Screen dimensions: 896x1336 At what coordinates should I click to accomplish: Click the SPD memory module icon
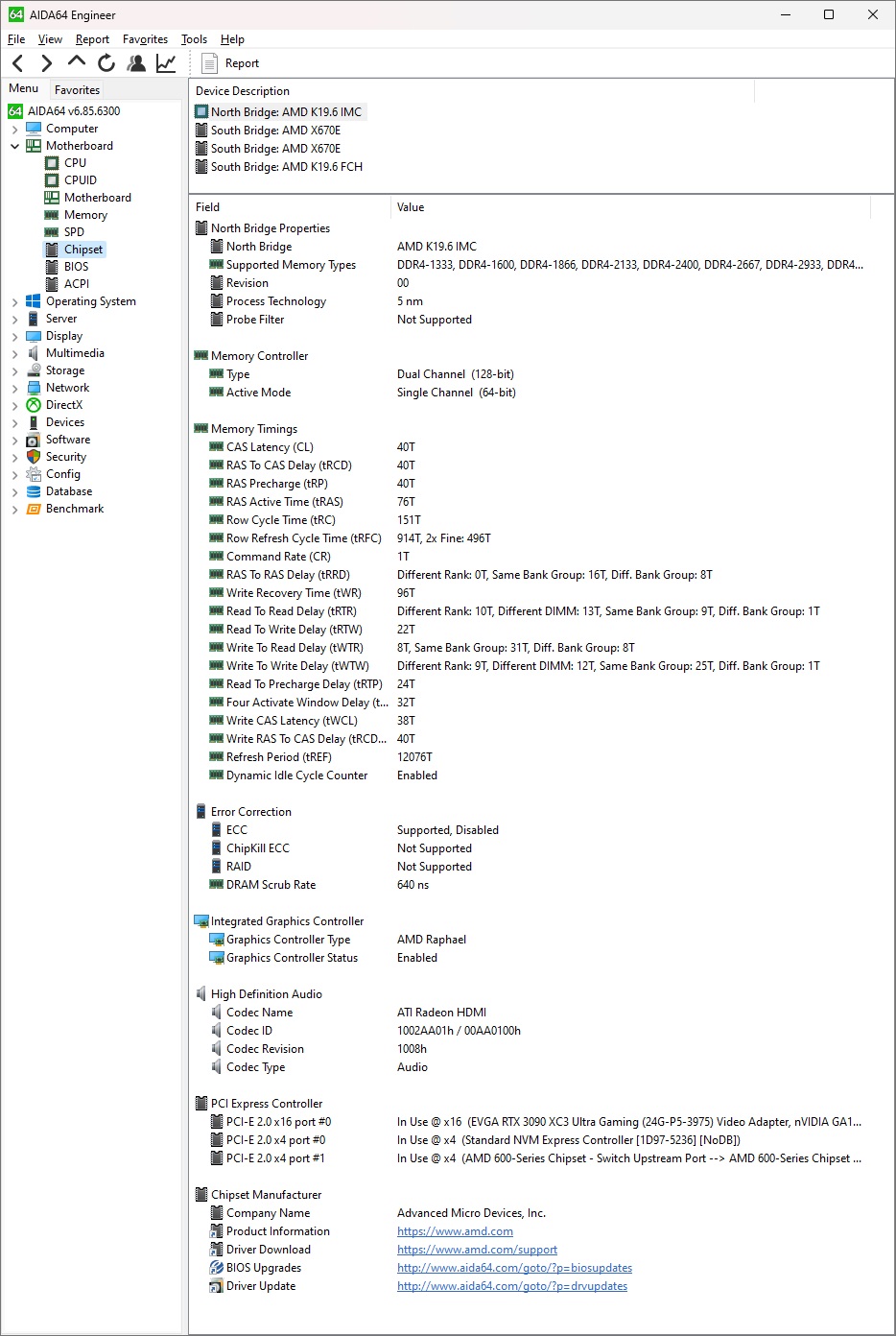[52, 232]
